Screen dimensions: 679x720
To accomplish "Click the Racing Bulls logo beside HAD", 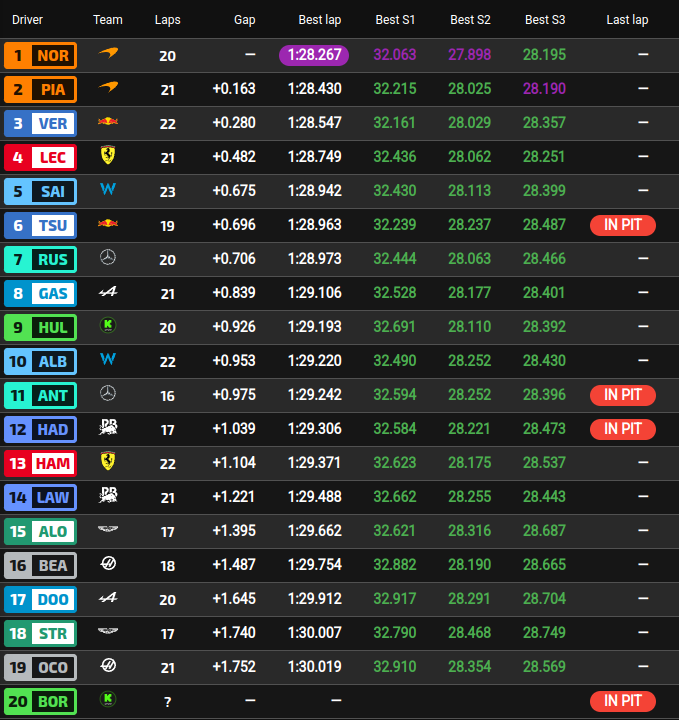I will [x=108, y=428].
